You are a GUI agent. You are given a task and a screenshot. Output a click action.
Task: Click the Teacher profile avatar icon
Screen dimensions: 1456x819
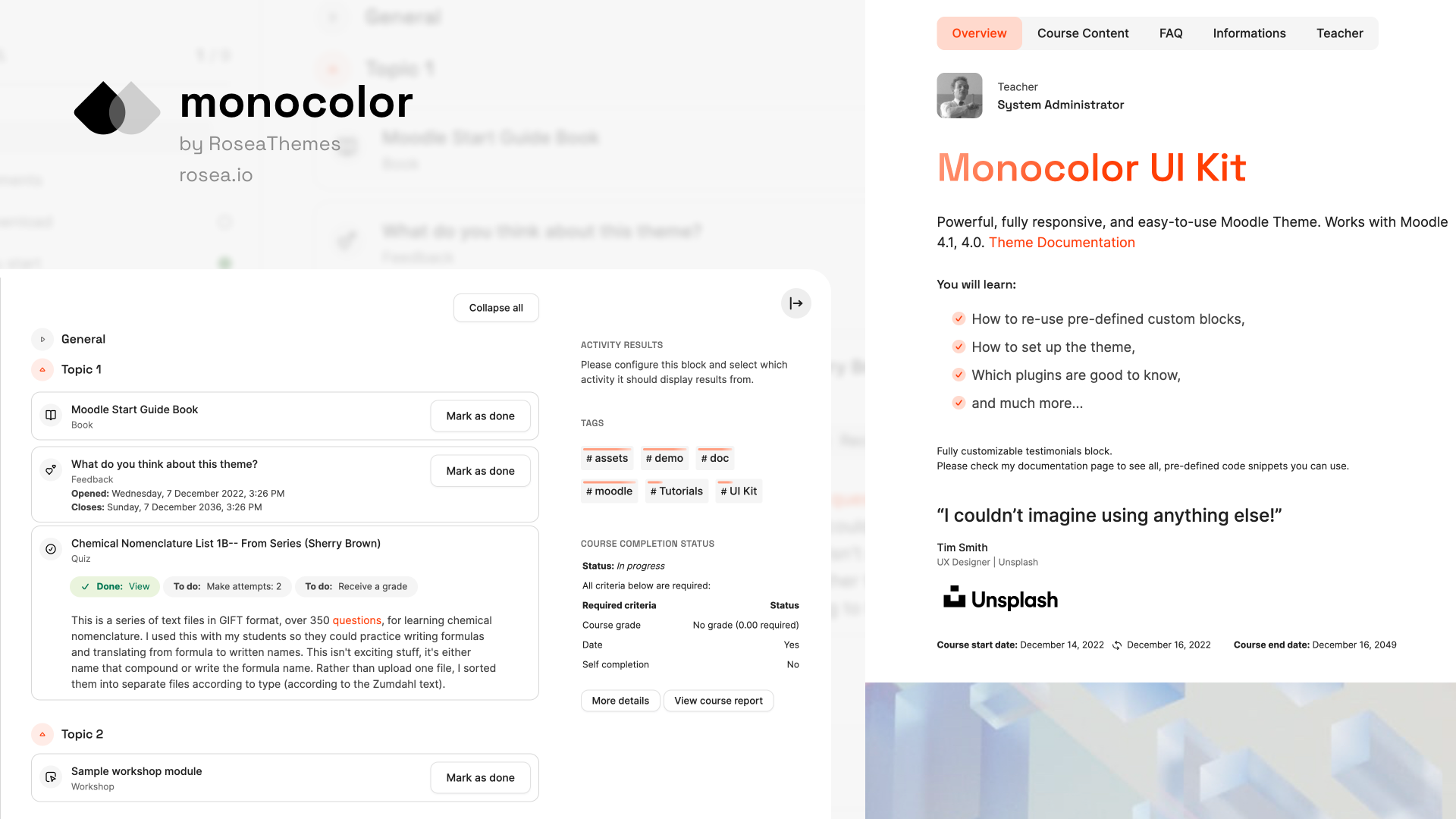(x=960, y=95)
